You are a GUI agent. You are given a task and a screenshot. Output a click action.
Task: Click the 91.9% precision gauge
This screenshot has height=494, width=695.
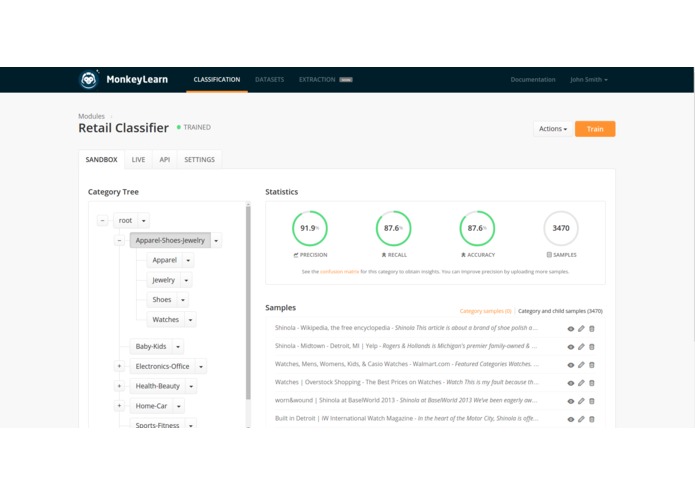coord(310,228)
